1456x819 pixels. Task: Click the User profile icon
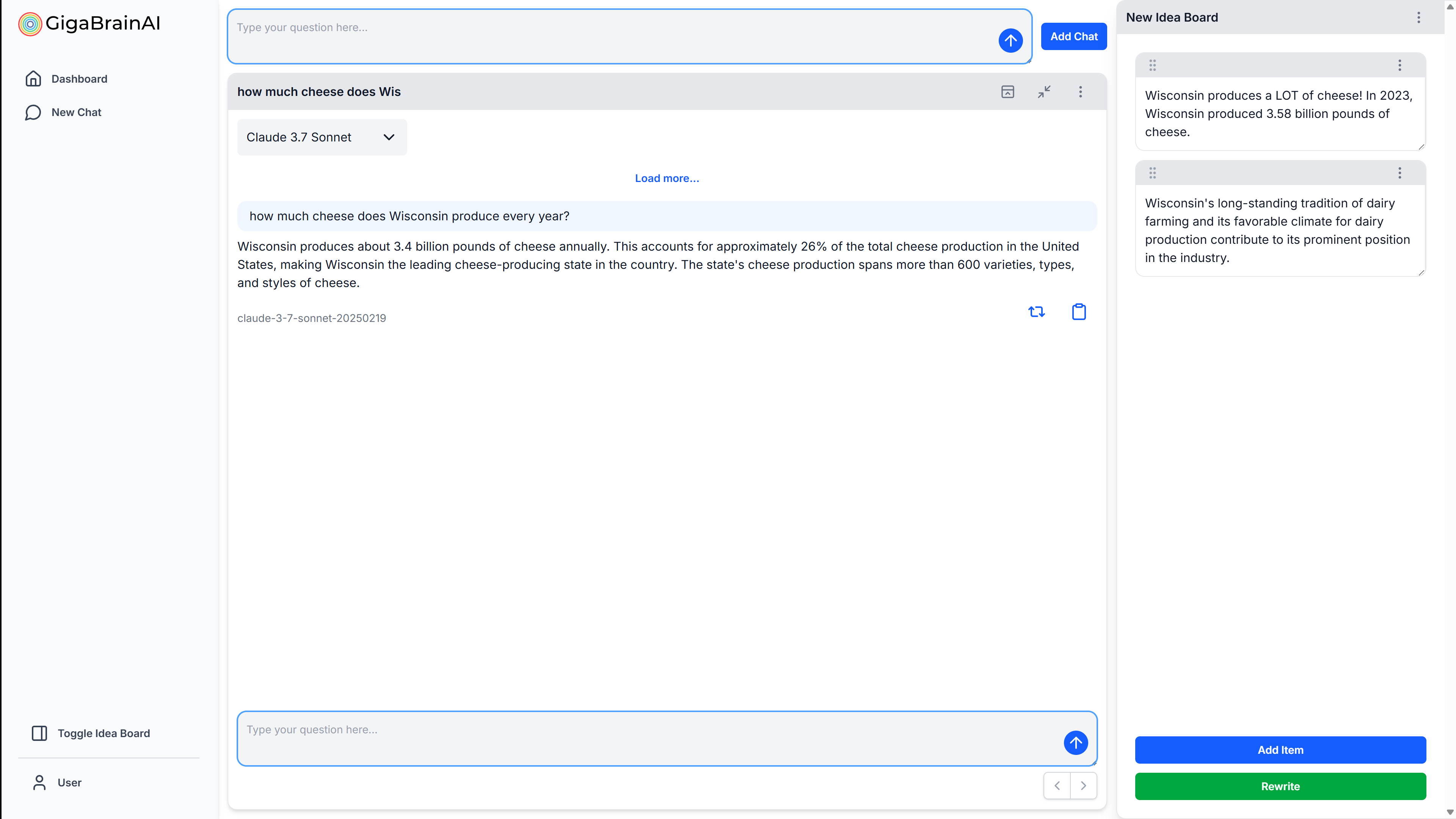click(x=39, y=783)
